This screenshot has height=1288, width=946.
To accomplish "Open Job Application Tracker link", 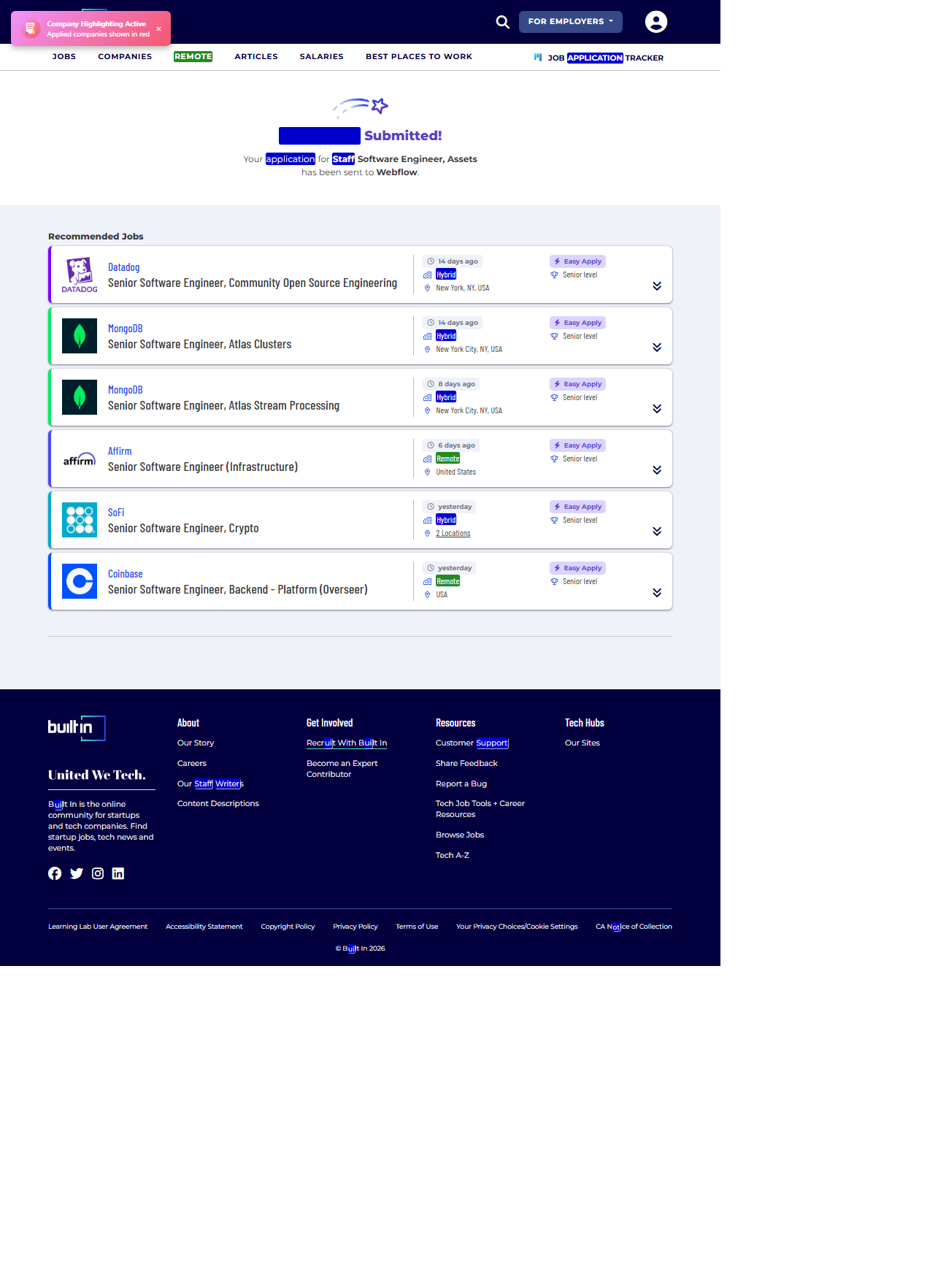I will 604,58.
